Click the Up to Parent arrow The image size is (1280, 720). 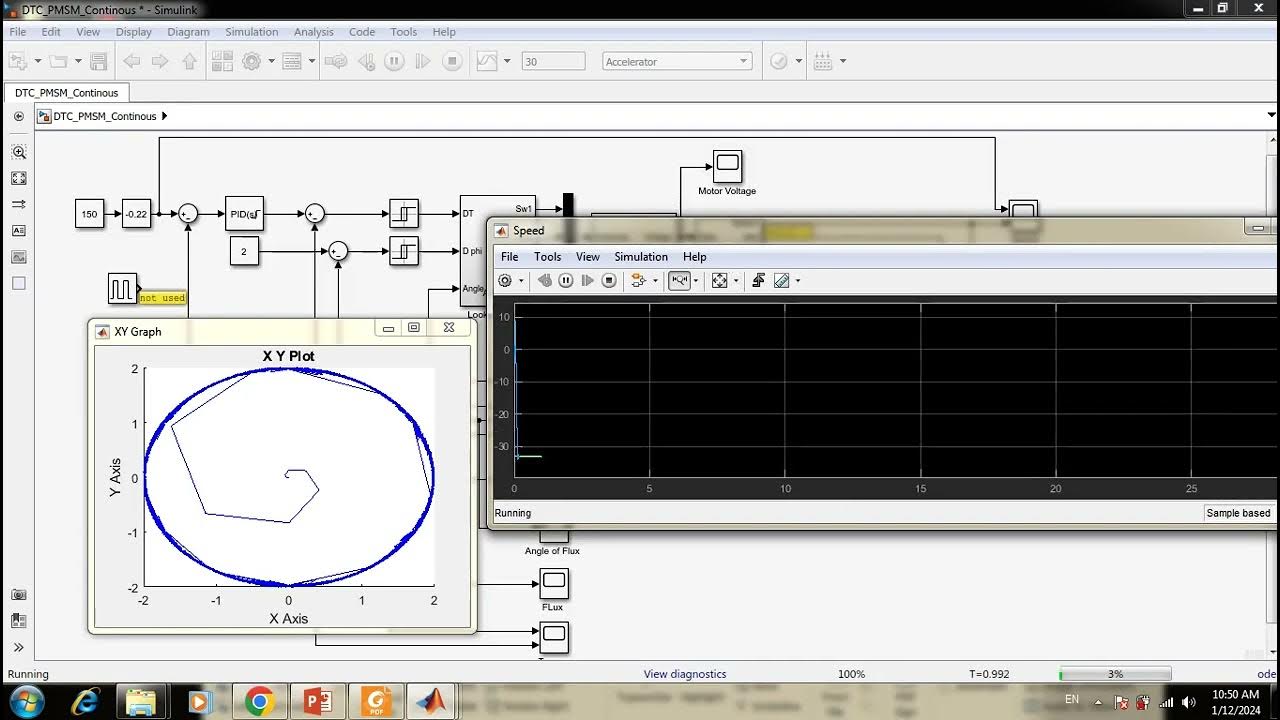coord(190,61)
